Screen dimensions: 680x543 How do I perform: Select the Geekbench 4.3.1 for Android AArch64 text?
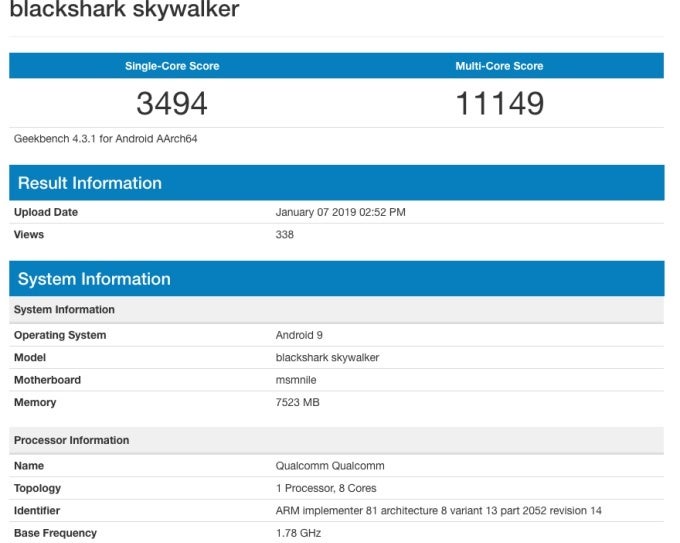coord(105,139)
